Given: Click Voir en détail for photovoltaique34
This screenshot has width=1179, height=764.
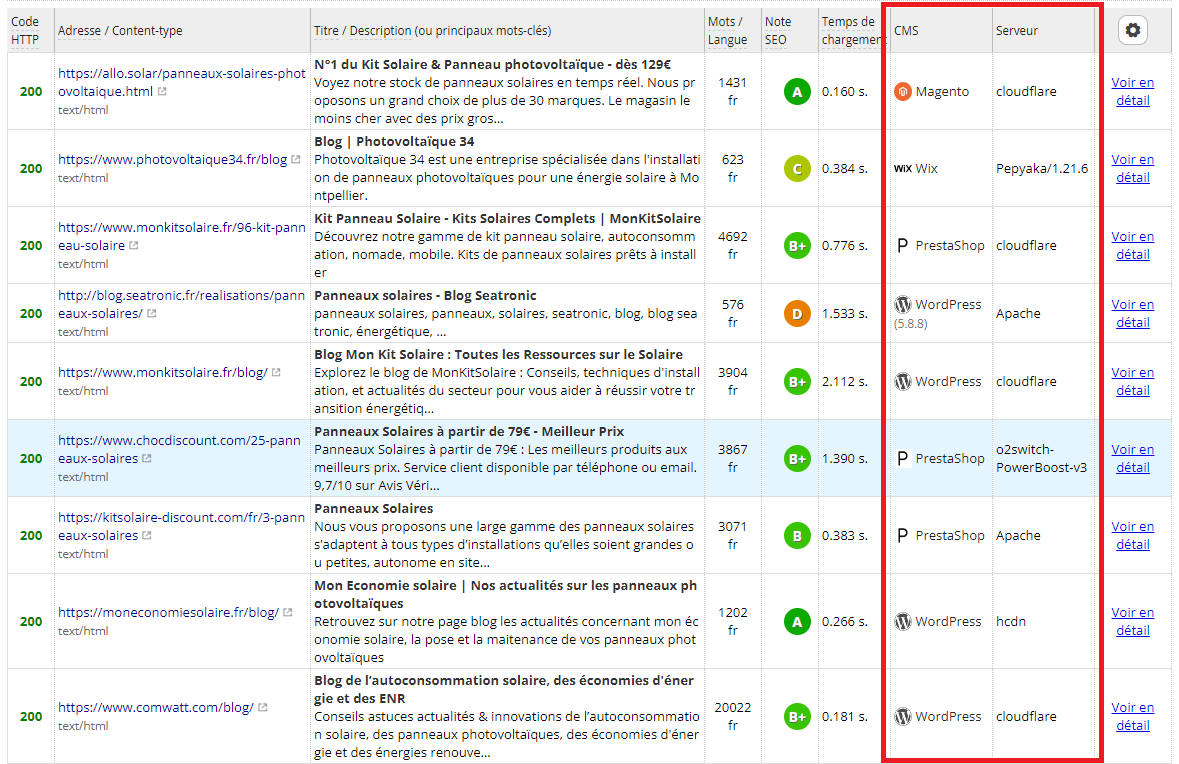Looking at the screenshot, I should [1132, 168].
